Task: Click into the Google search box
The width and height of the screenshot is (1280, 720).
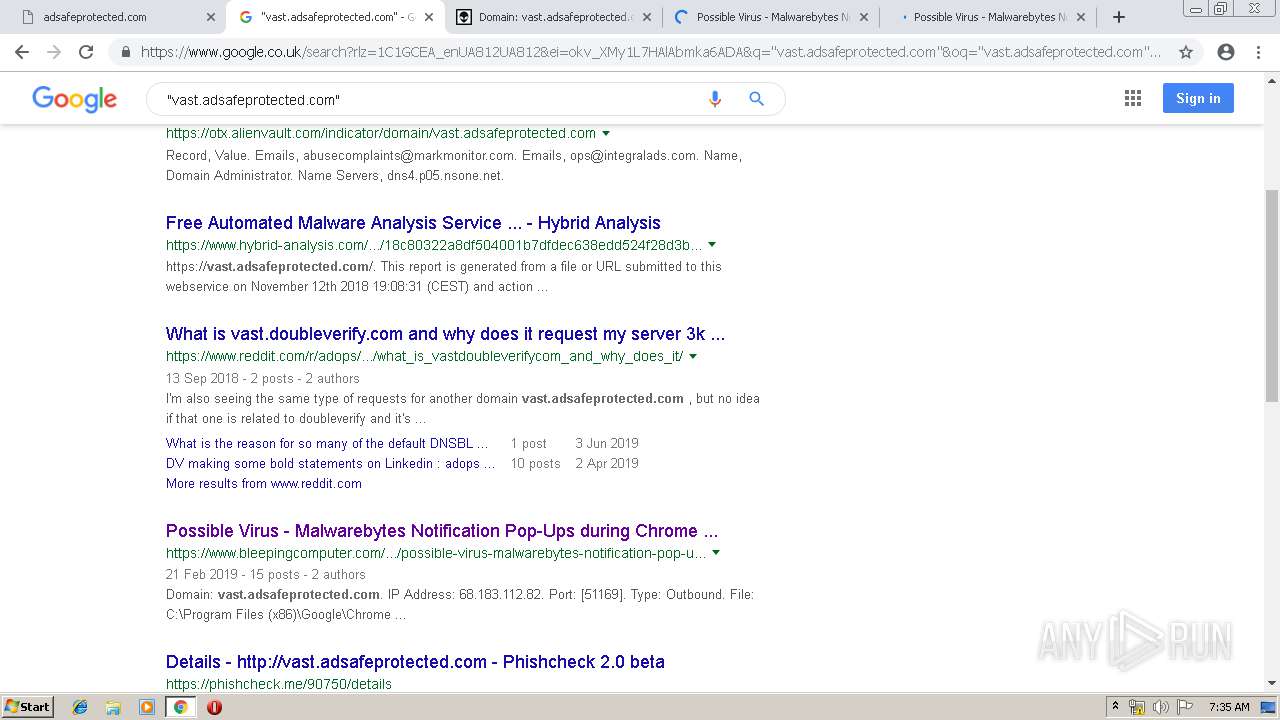Action: (x=430, y=99)
